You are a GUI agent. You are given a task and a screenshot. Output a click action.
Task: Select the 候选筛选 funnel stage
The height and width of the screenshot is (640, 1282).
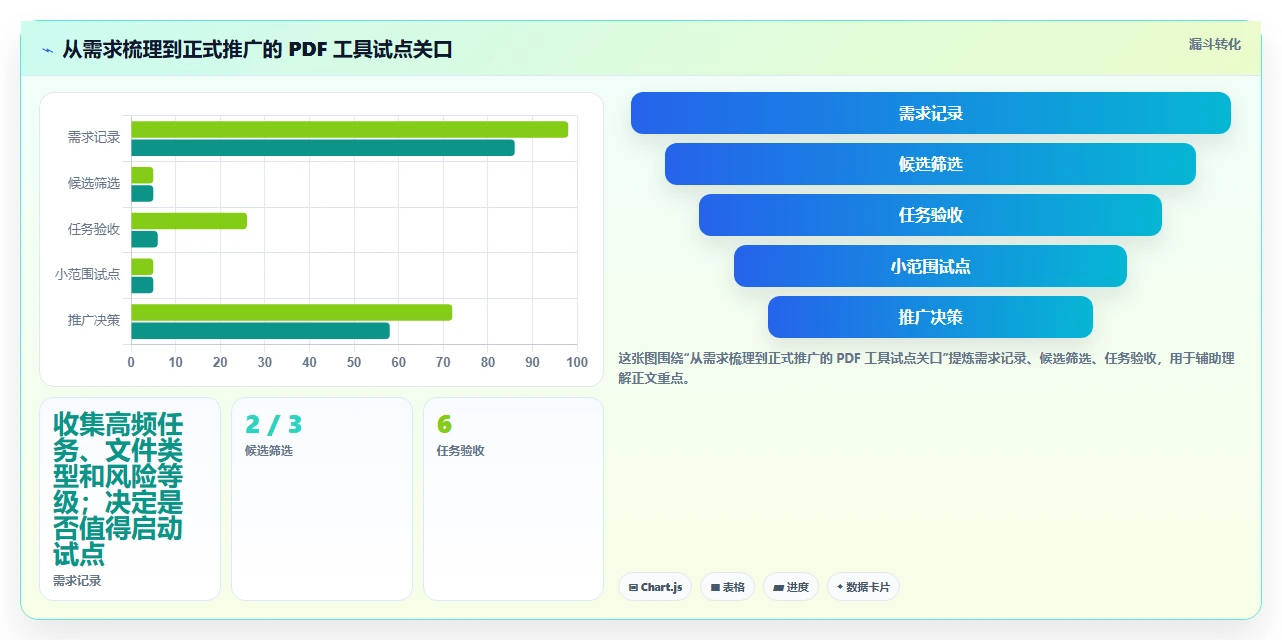[931, 164]
